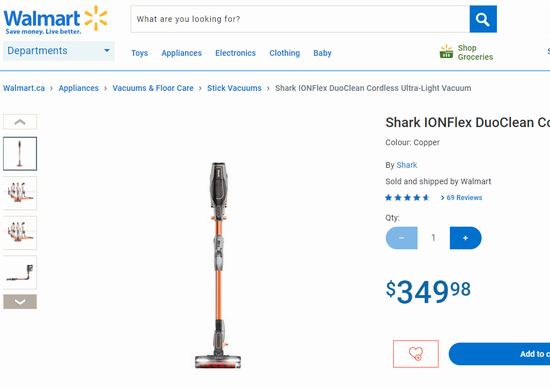
Task: Click the star rating icons
Action: click(407, 198)
